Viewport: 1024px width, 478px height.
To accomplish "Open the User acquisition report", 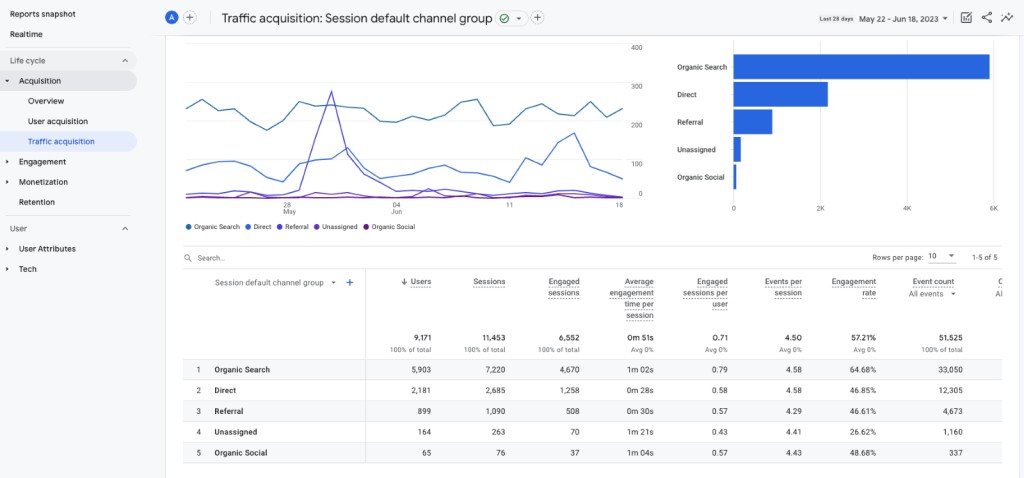I will pos(58,121).
